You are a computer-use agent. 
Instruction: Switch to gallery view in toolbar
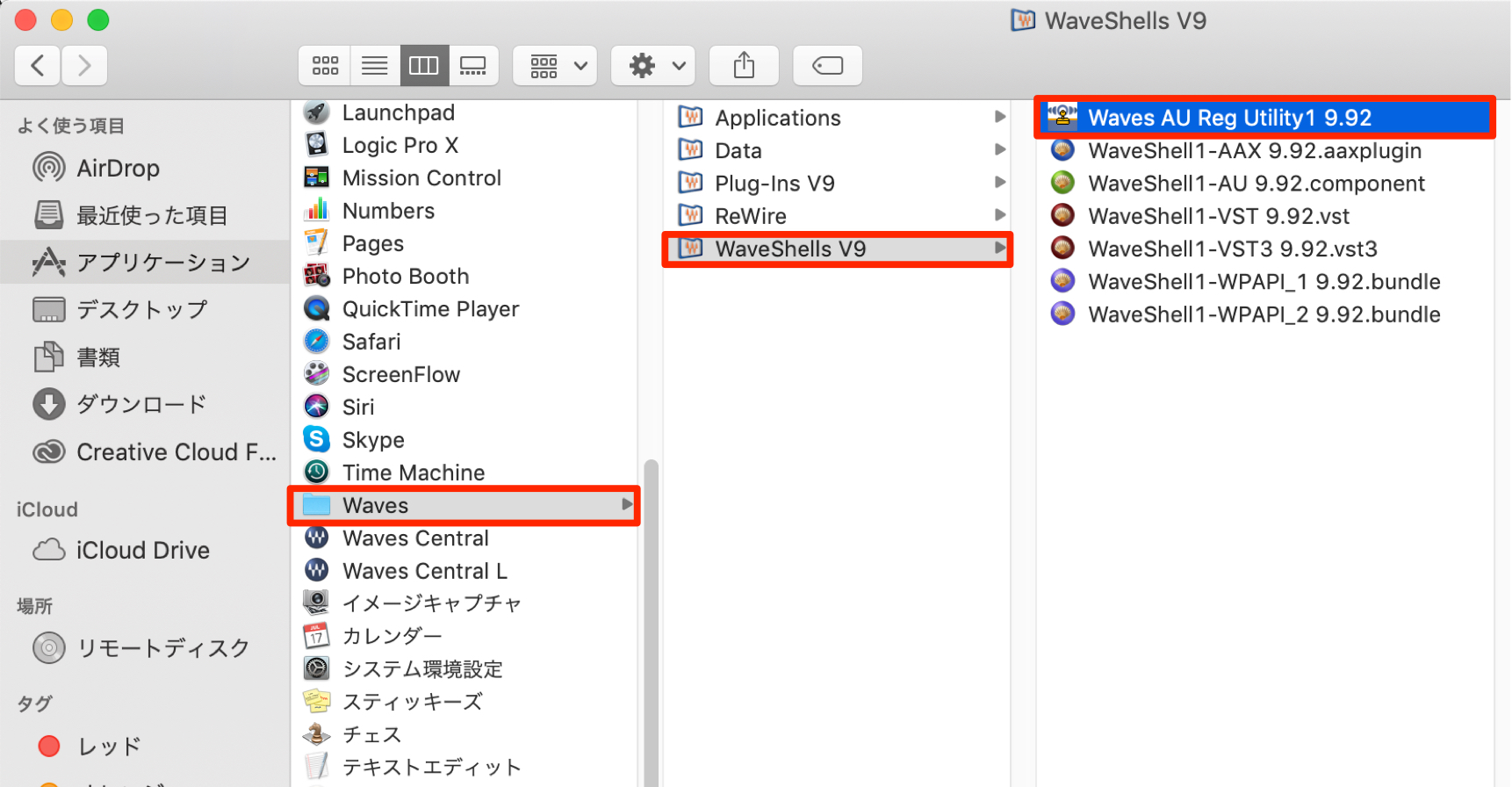pos(474,66)
